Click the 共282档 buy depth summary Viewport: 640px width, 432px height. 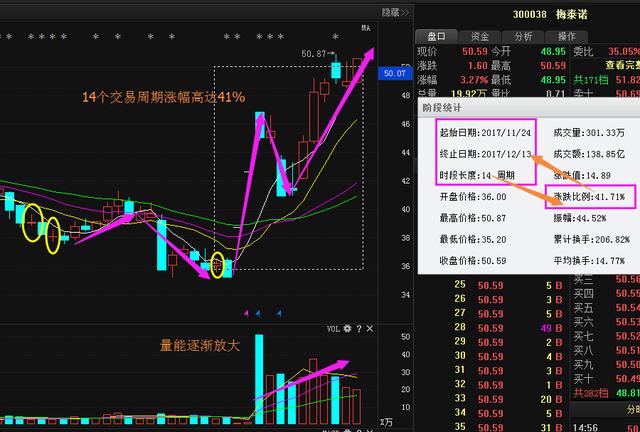tap(591, 393)
